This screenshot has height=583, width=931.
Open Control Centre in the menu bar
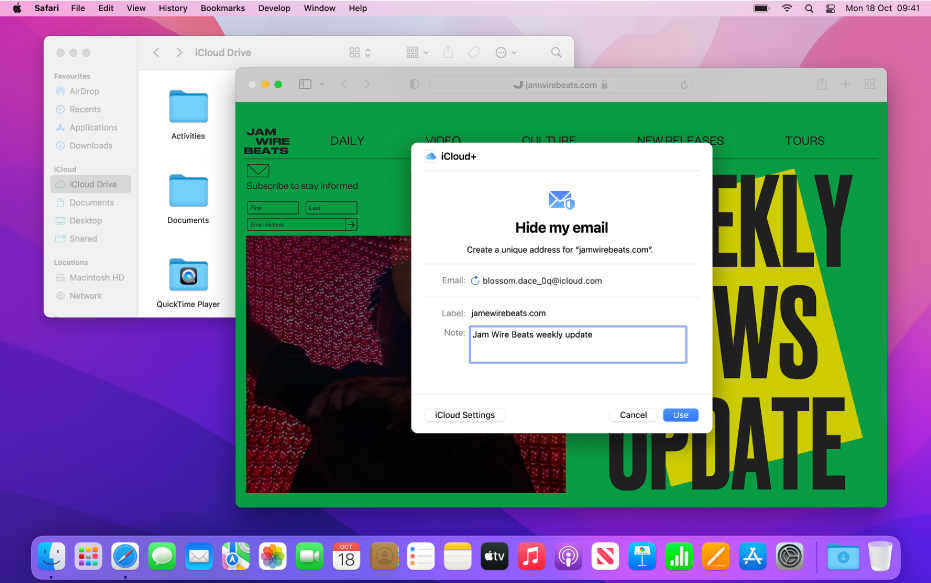[830, 8]
